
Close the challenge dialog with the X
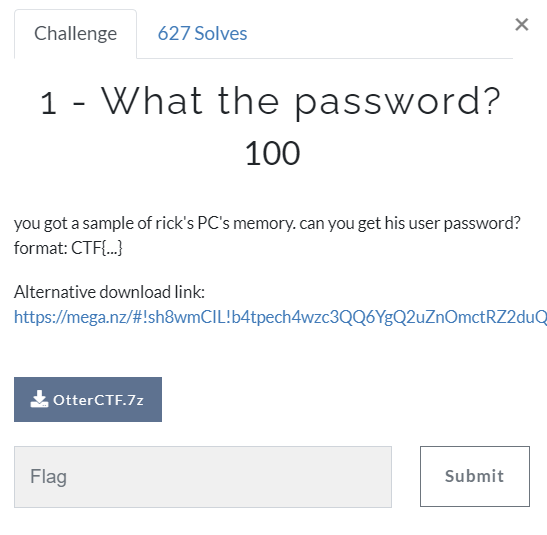coord(522,24)
